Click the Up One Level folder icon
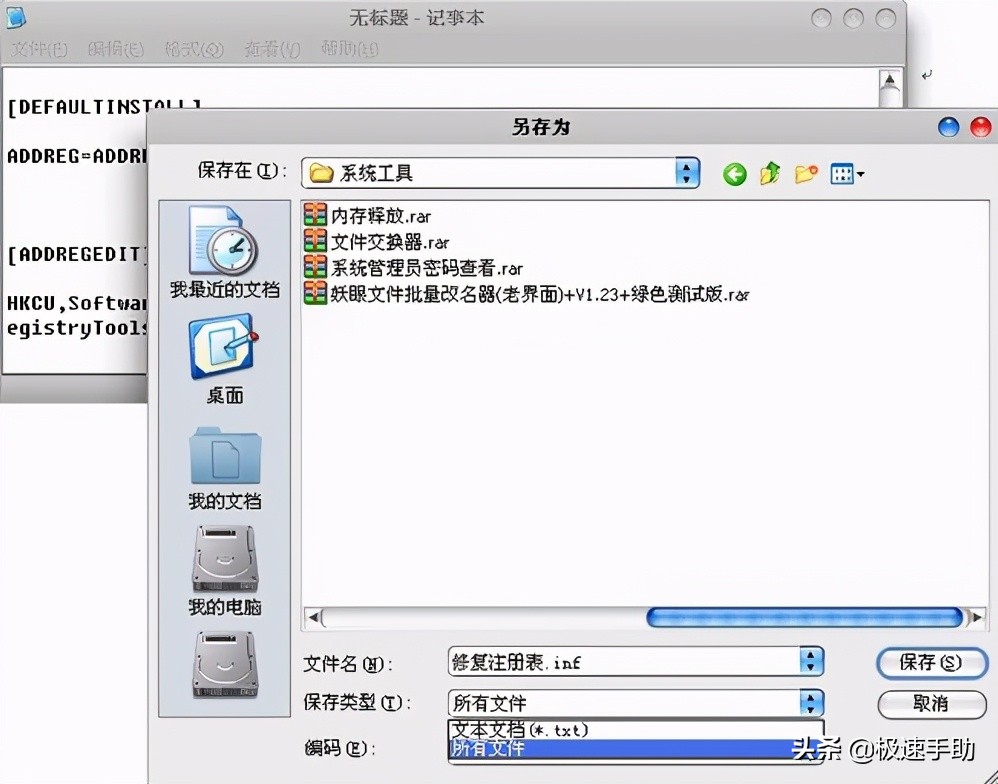Image resolution: width=998 pixels, height=784 pixels. tap(770, 173)
